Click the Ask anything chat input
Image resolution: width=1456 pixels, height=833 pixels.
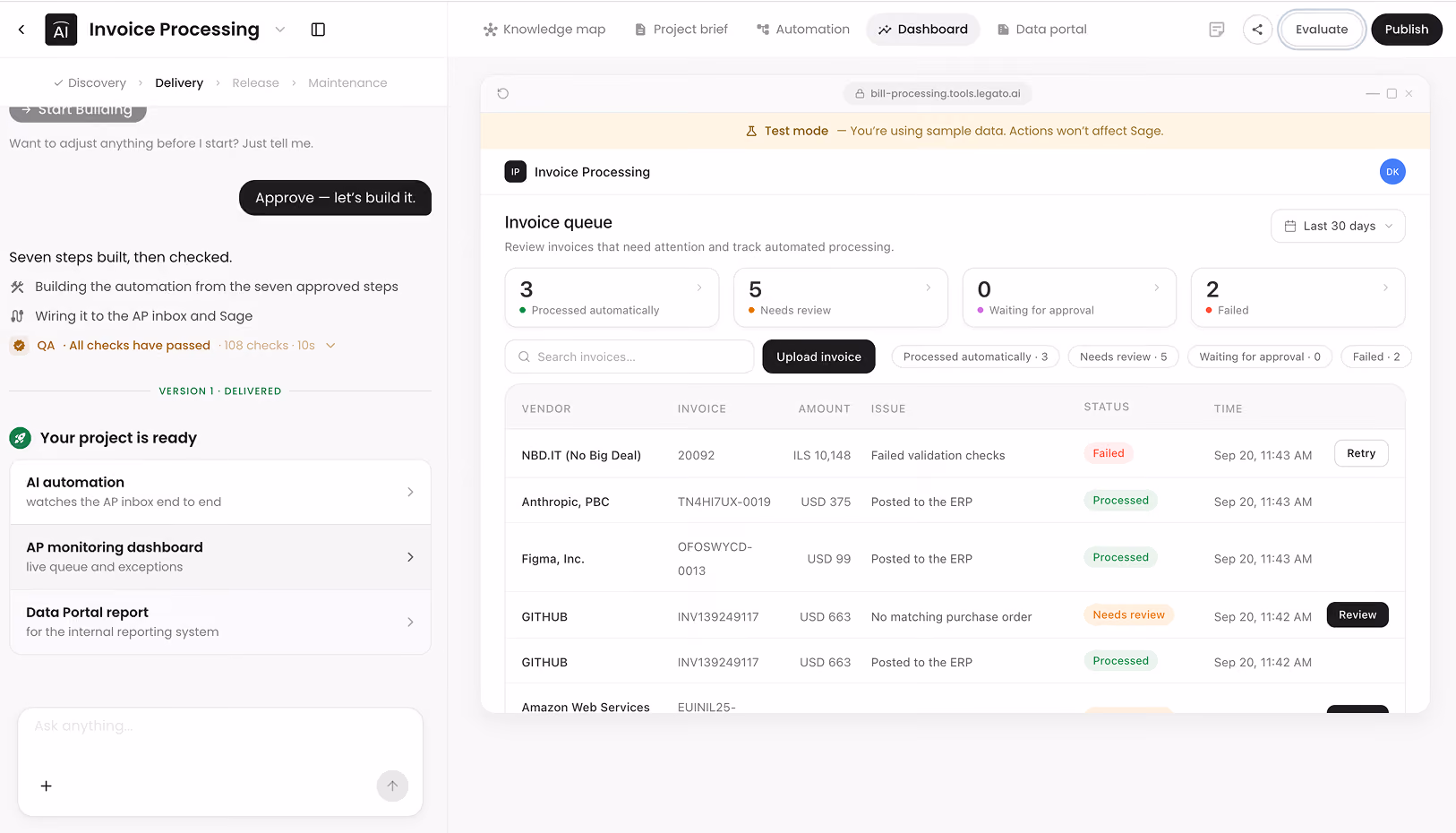(x=220, y=726)
